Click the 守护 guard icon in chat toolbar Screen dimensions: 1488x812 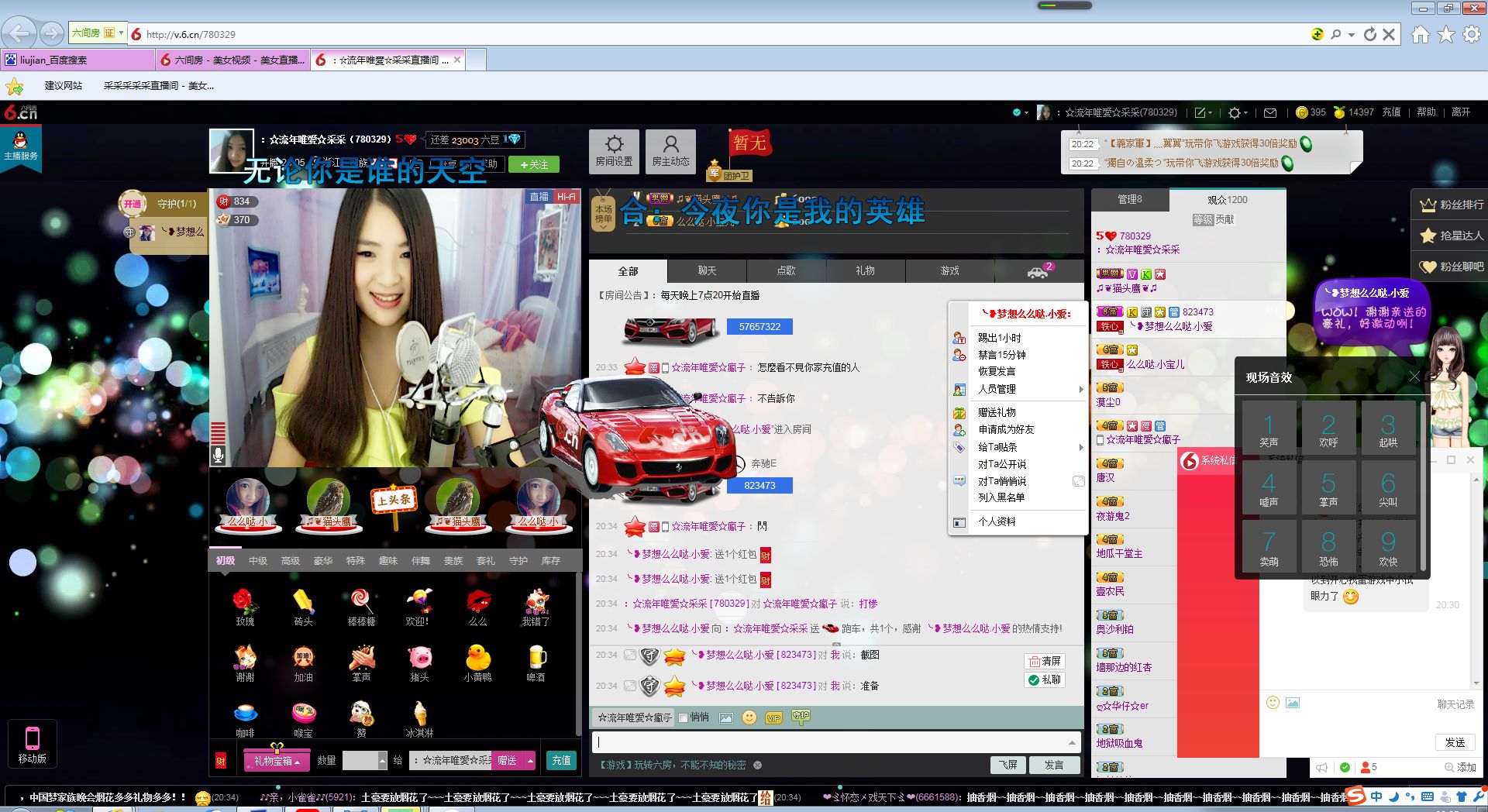801,717
